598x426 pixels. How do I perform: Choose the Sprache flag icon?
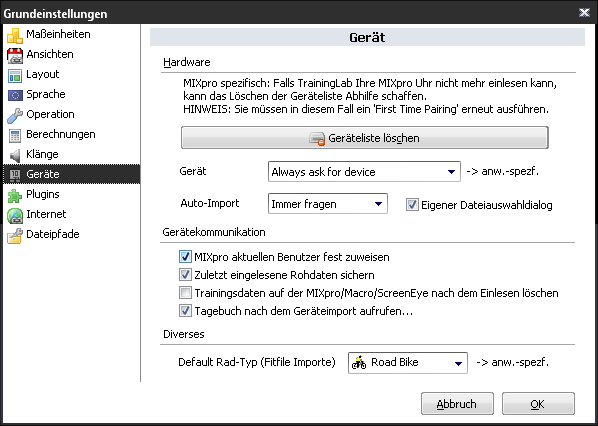[15, 95]
